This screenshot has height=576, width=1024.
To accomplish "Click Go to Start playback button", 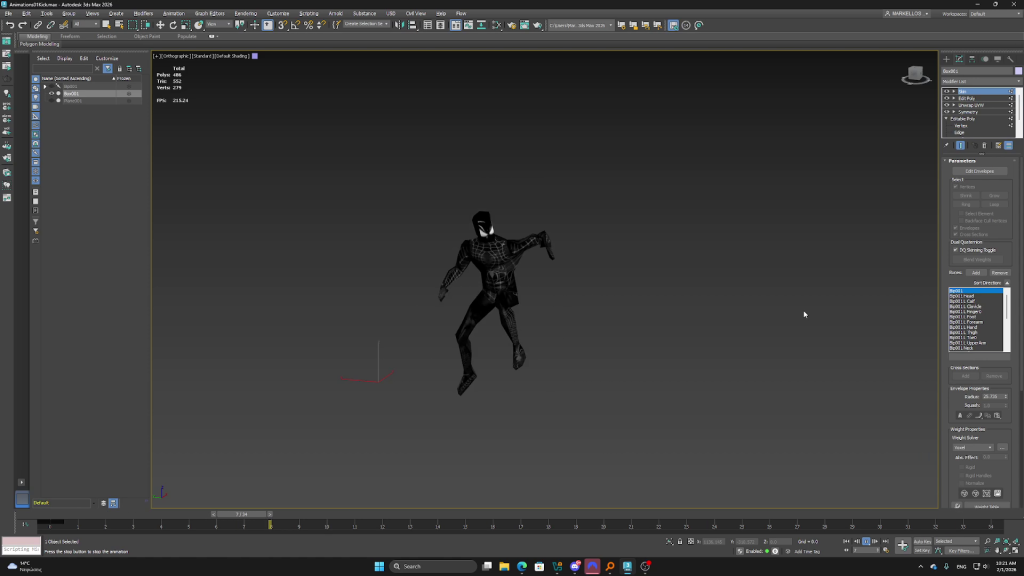I will point(846,541).
